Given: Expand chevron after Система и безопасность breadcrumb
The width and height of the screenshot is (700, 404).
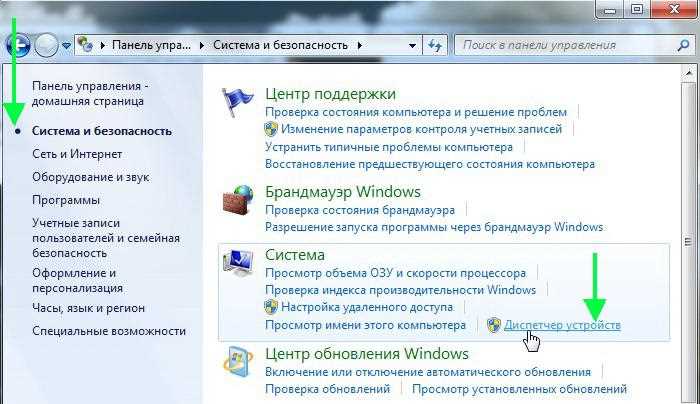Looking at the screenshot, I should coord(360,45).
